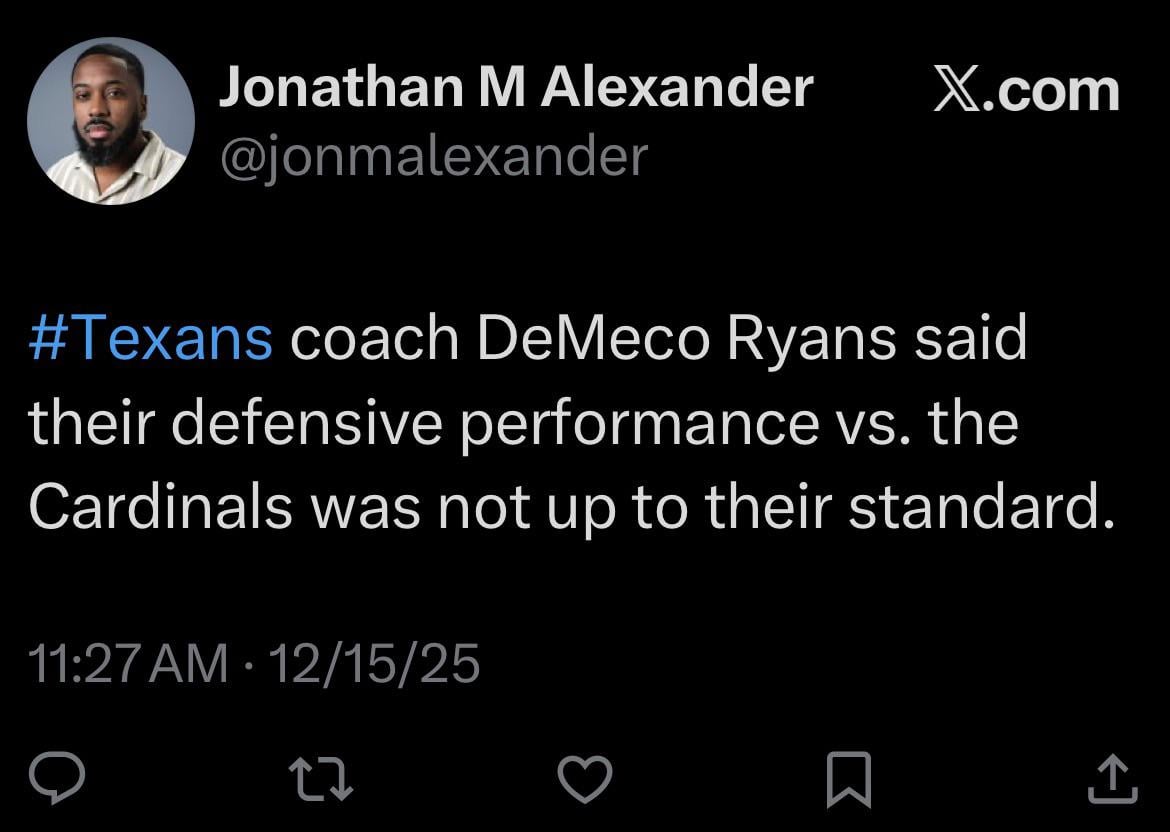Open replies with the speech bubble icon
Screen dimensions: 1170x832
pyautogui.click(x=59, y=775)
